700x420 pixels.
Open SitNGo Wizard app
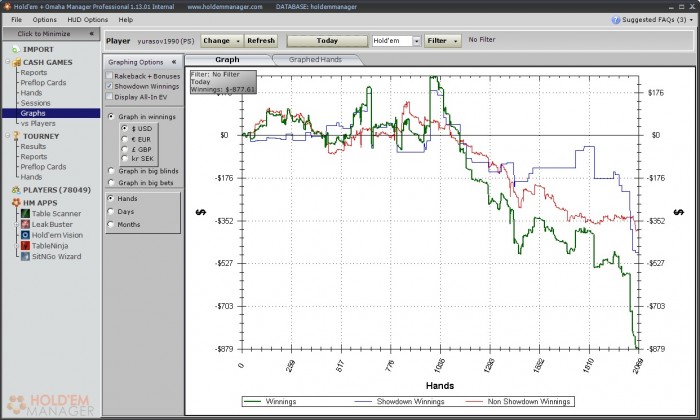(x=55, y=256)
